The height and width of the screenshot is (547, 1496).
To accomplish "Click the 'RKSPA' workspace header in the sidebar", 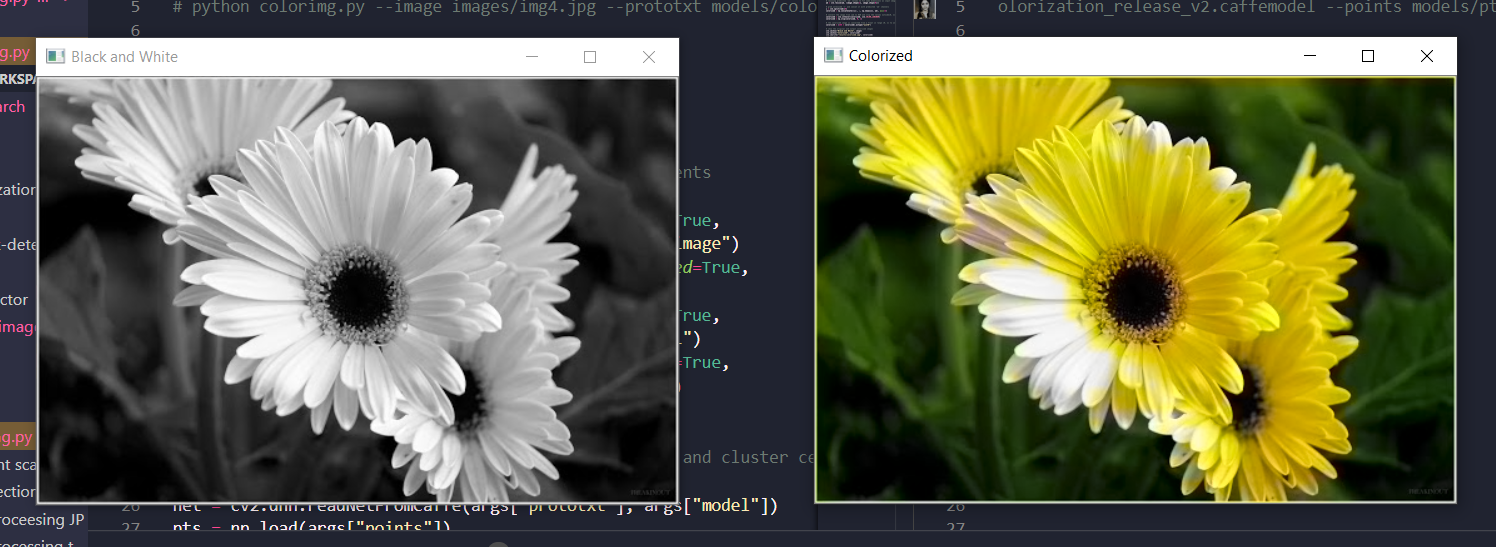I will [18, 81].
